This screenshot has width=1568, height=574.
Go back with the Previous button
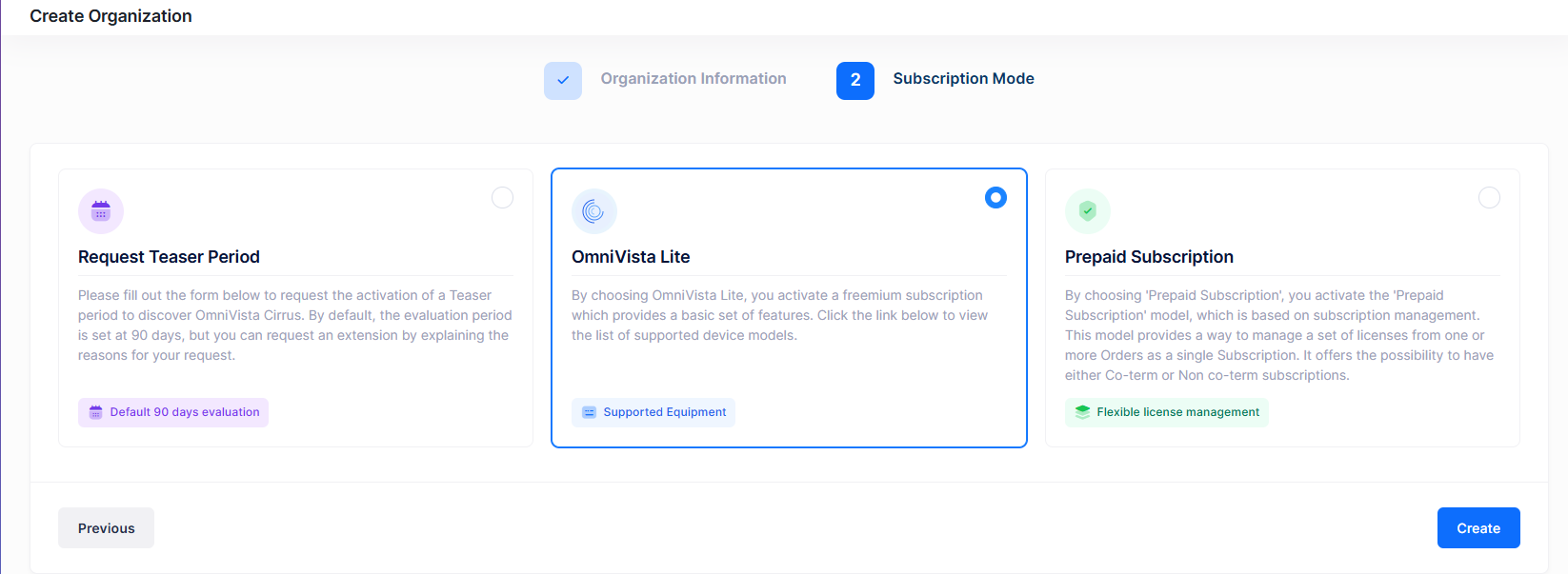pos(106,528)
